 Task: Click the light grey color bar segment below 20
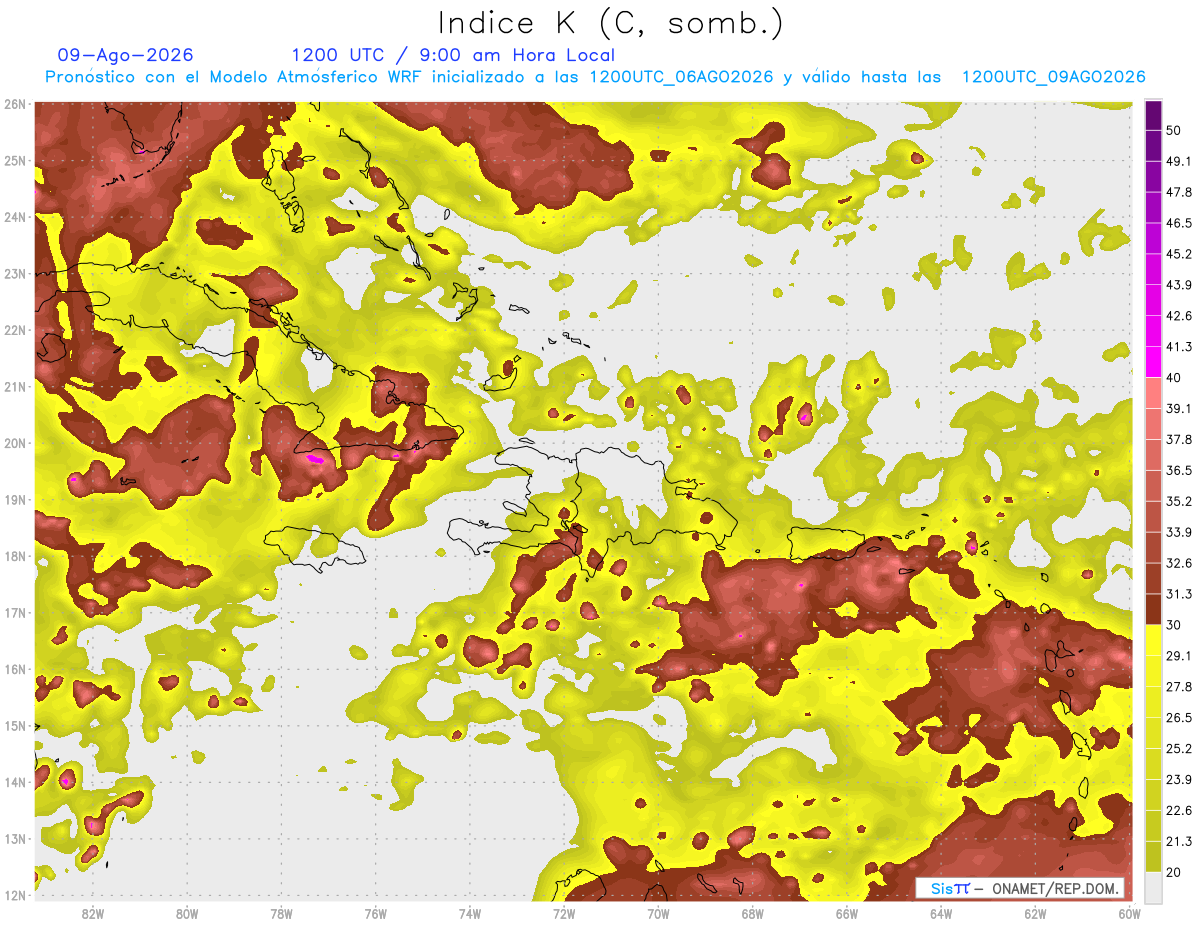(x=1153, y=886)
